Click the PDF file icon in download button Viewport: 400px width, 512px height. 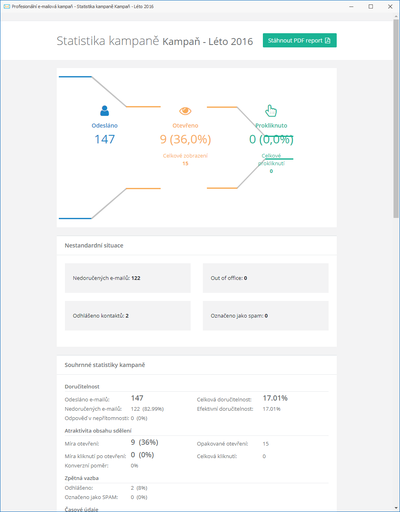pos(328,40)
